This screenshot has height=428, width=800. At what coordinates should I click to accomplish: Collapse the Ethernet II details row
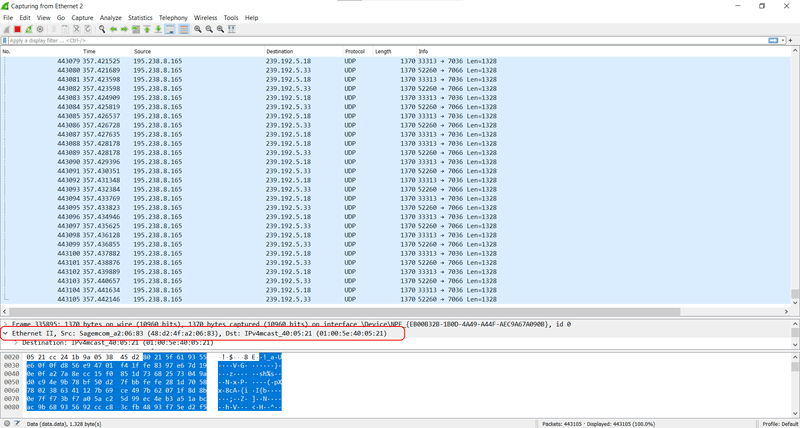6,333
